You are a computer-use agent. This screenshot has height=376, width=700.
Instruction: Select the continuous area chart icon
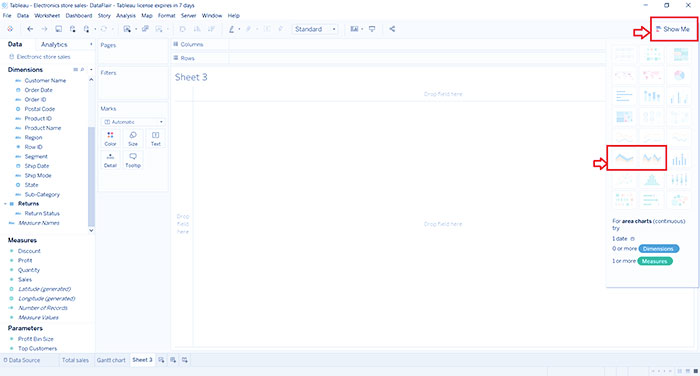tap(624, 158)
